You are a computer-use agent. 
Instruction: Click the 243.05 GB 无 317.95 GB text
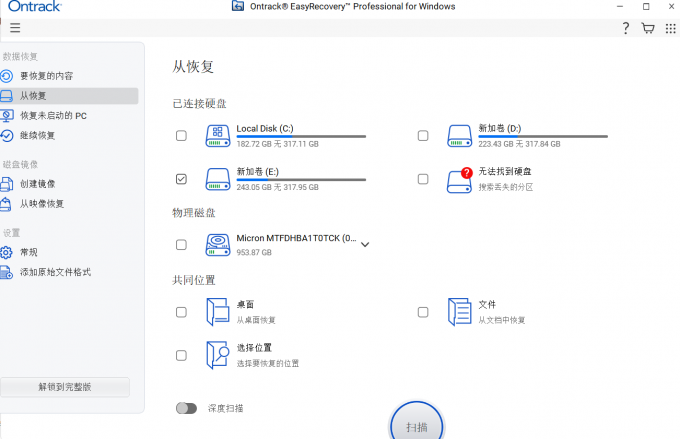pos(278,187)
